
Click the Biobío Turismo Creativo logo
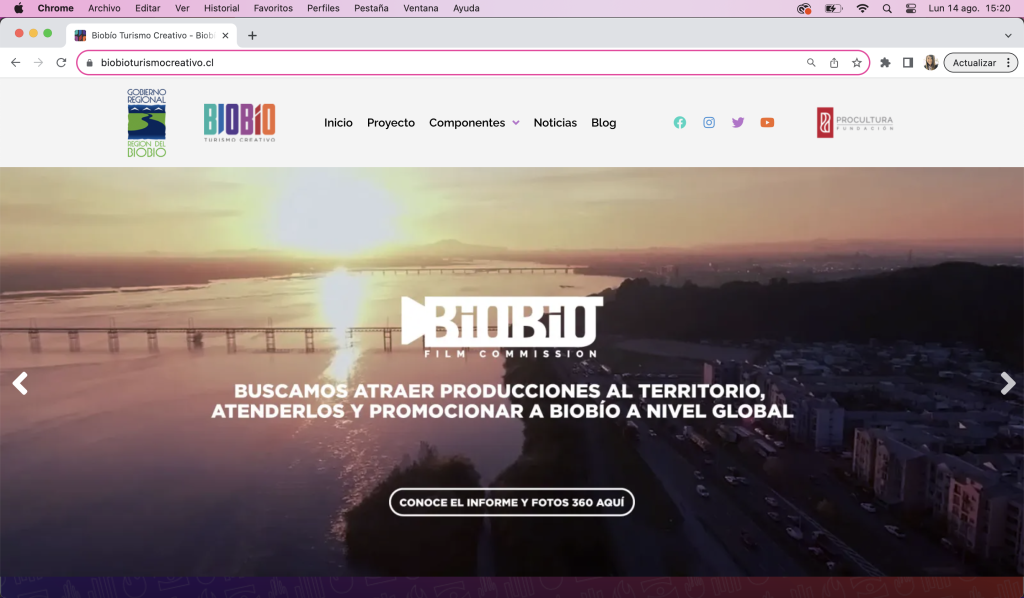pyautogui.click(x=240, y=123)
